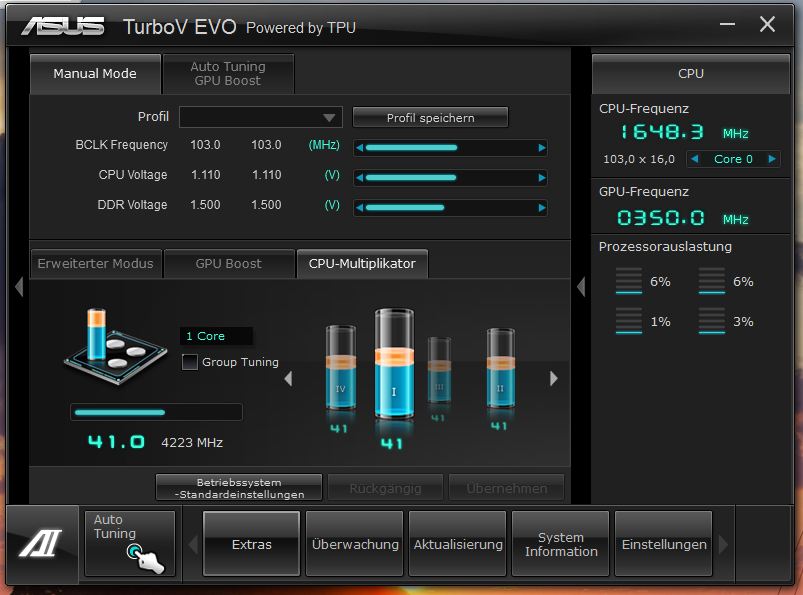The image size is (803, 595).
Task: Collapse the CPU monitor side panel arrow
Action: [581, 287]
